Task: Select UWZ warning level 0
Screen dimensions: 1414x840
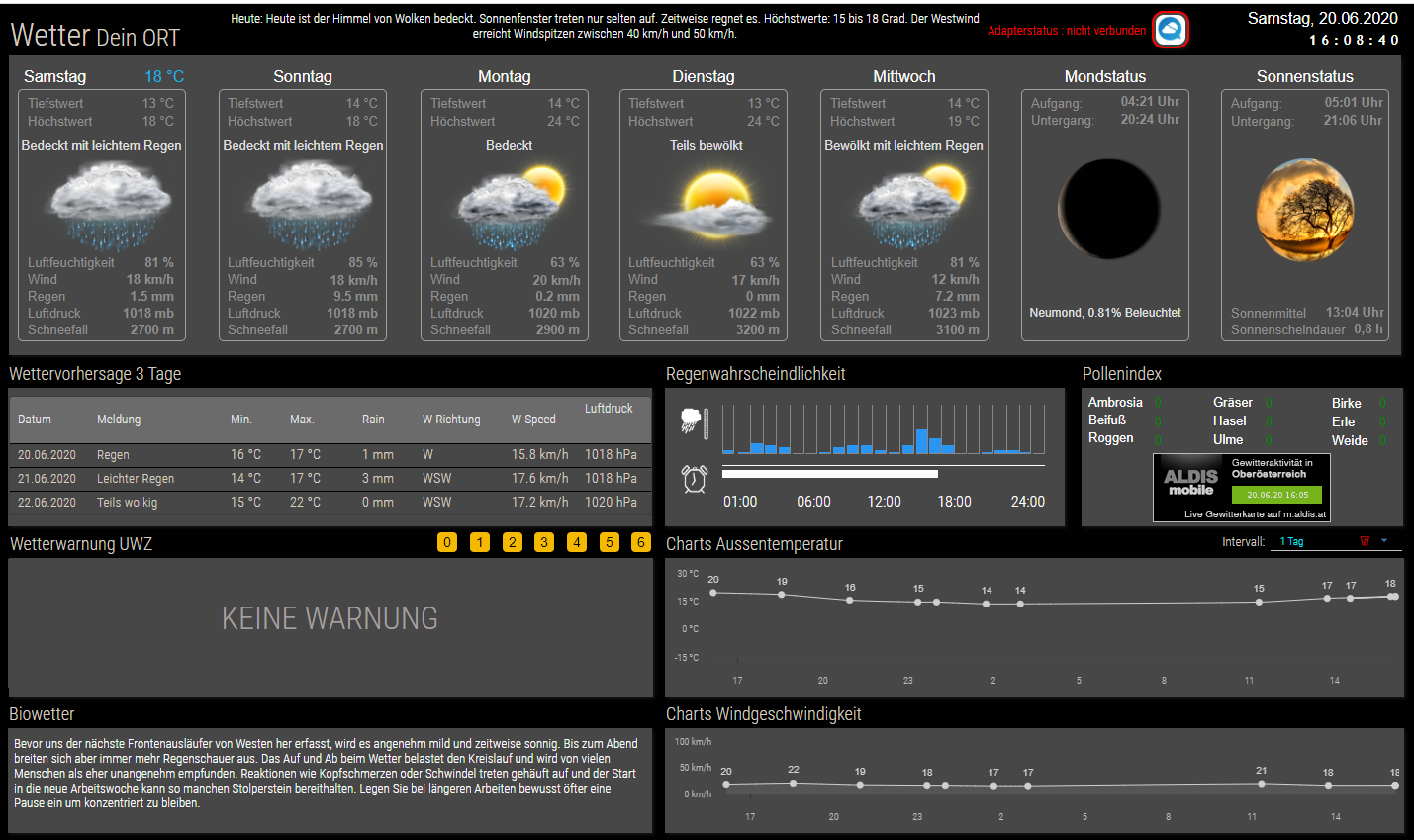Action: pos(447,542)
